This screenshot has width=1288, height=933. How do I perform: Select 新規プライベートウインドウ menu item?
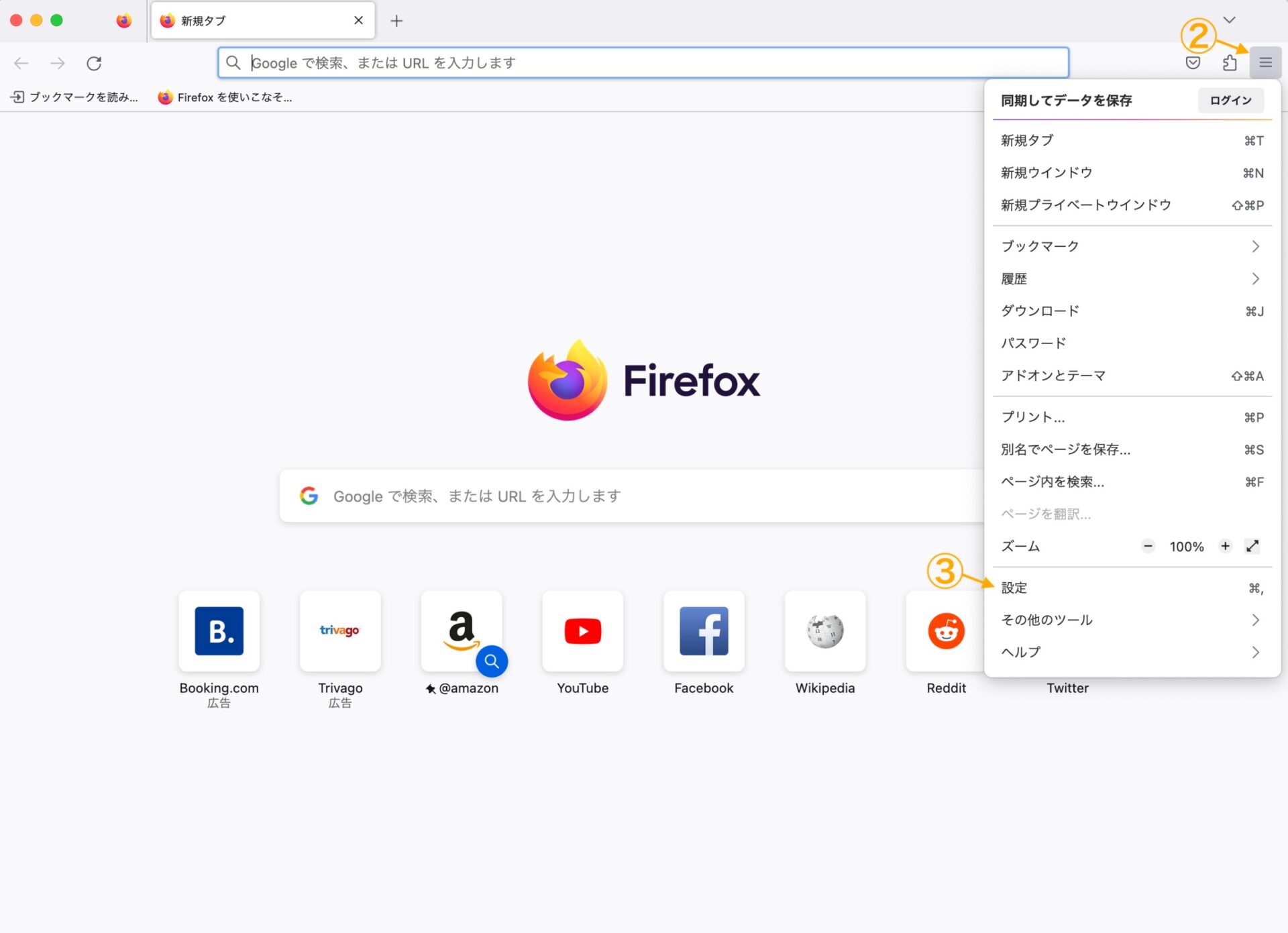(1132, 205)
